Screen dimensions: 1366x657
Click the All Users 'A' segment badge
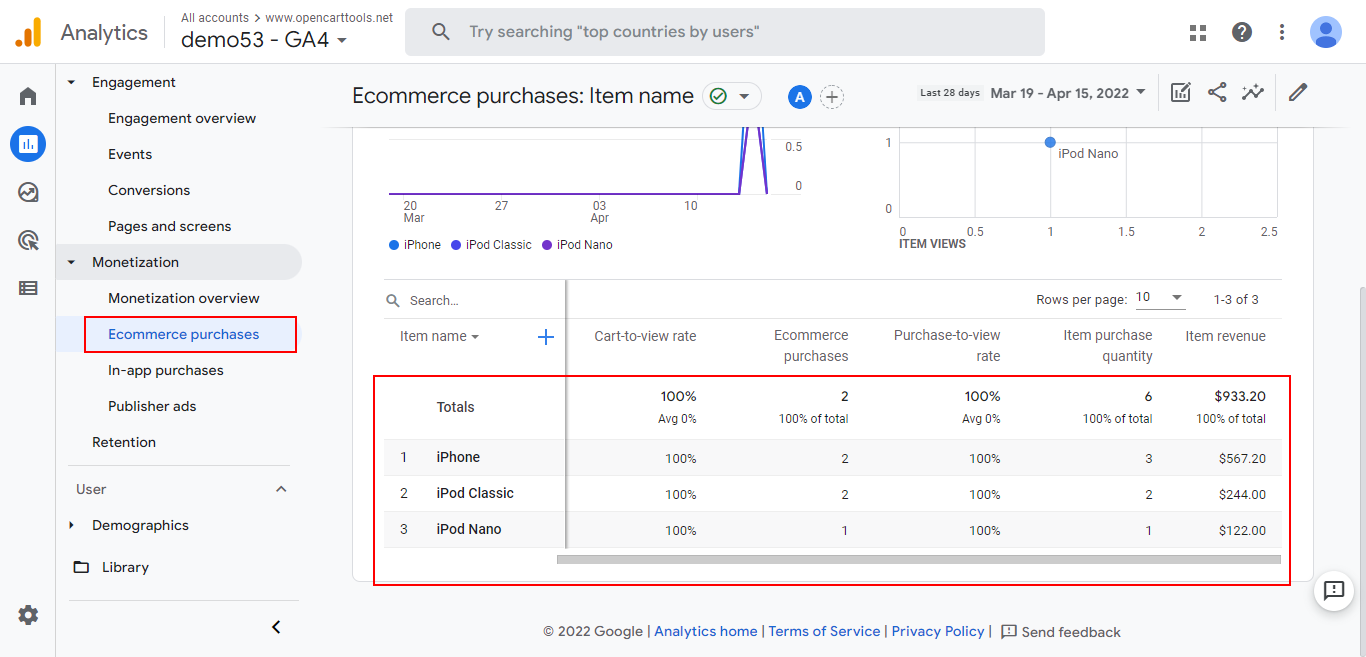tap(799, 97)
